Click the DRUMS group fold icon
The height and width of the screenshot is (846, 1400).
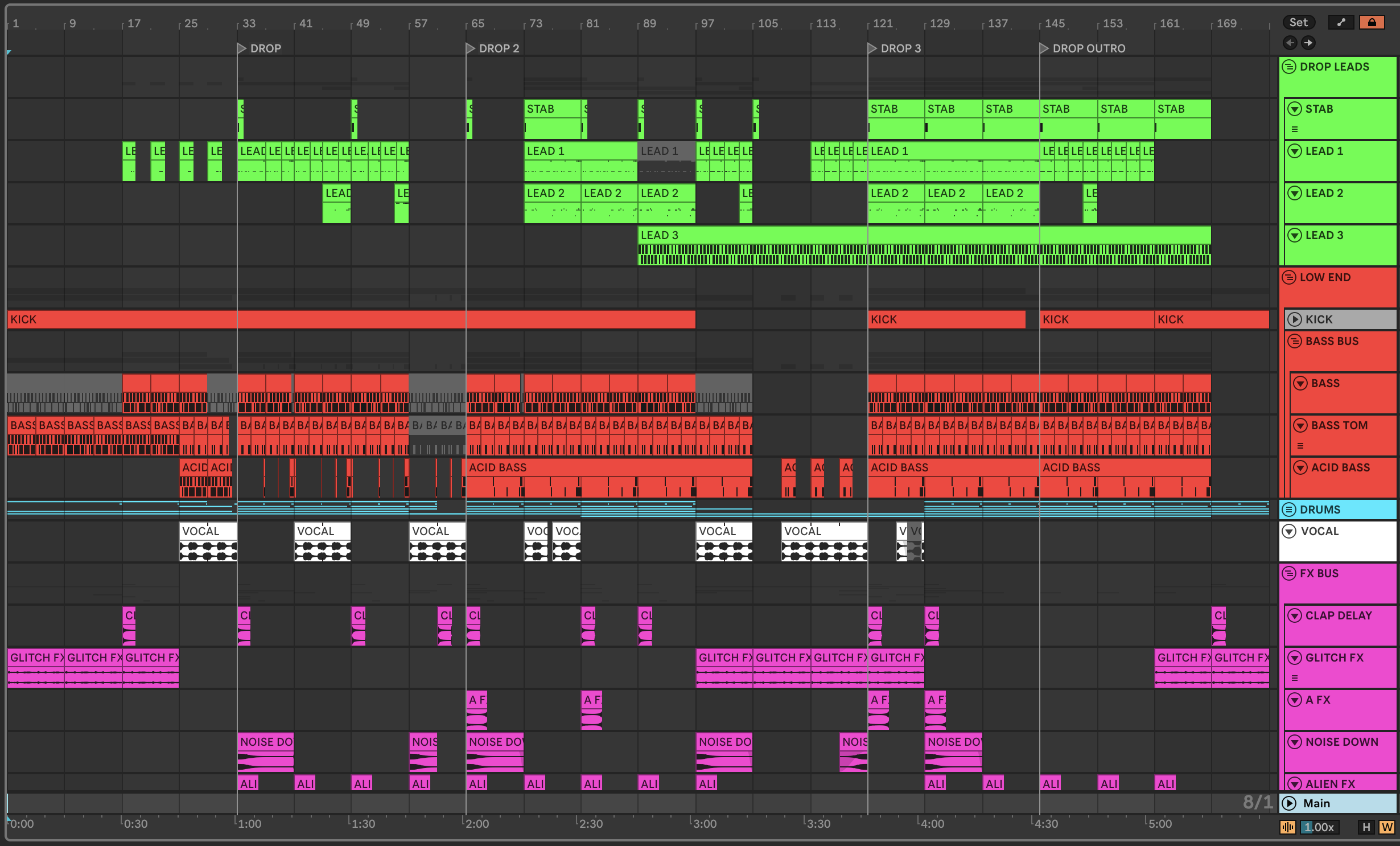[x=1289, y=510]
